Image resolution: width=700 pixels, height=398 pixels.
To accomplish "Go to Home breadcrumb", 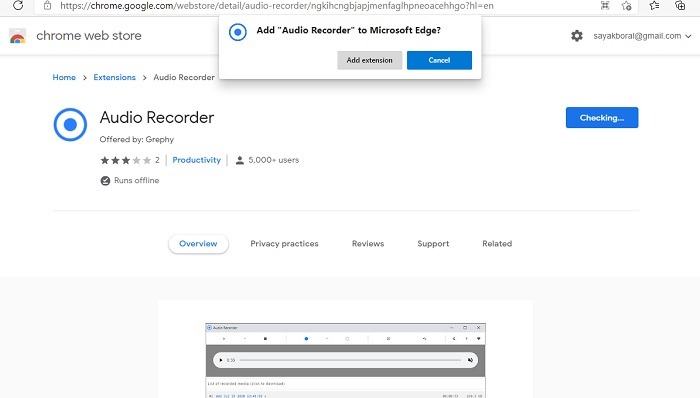I will [x=64, y=77].
